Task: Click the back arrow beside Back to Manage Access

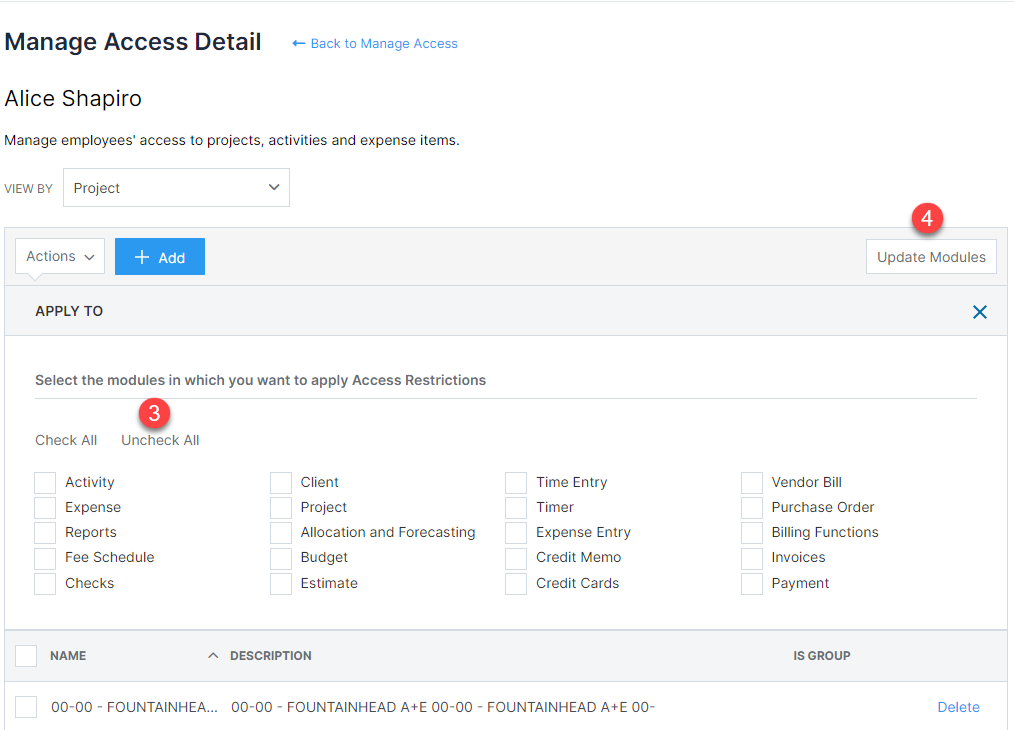Action: point(297,43)
